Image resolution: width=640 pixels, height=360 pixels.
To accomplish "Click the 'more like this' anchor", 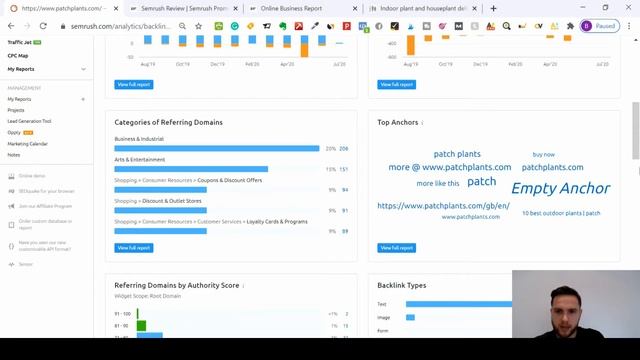I will click(x=438, y=183).
